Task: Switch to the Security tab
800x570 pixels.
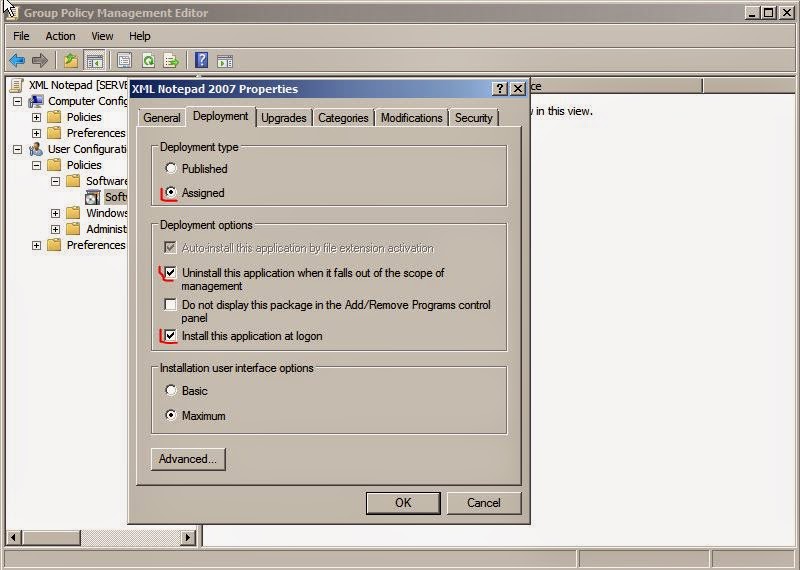Action: coord(473,117)
